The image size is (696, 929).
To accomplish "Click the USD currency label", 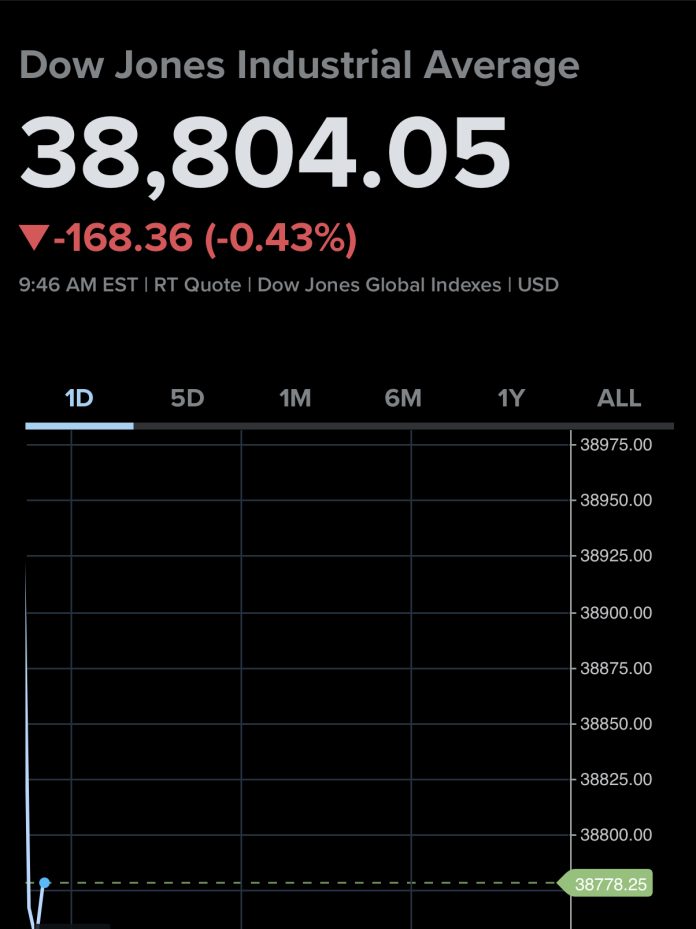I will coord(538,285).
